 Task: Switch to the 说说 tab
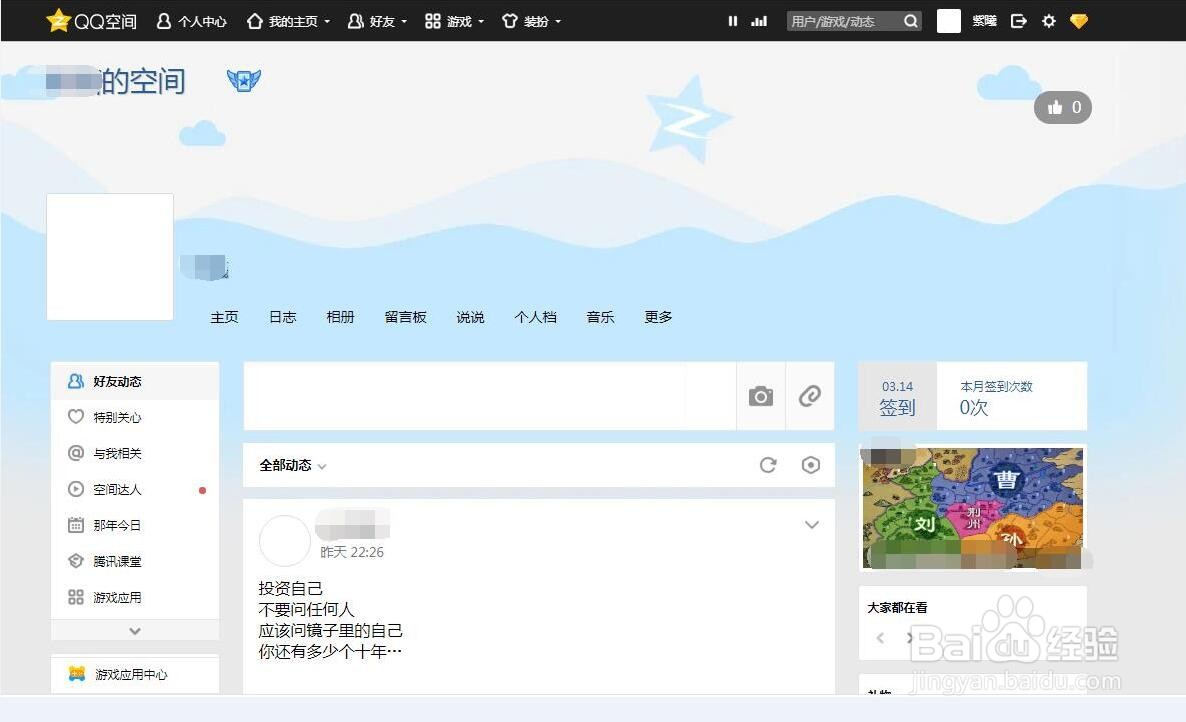click(470, 317)
